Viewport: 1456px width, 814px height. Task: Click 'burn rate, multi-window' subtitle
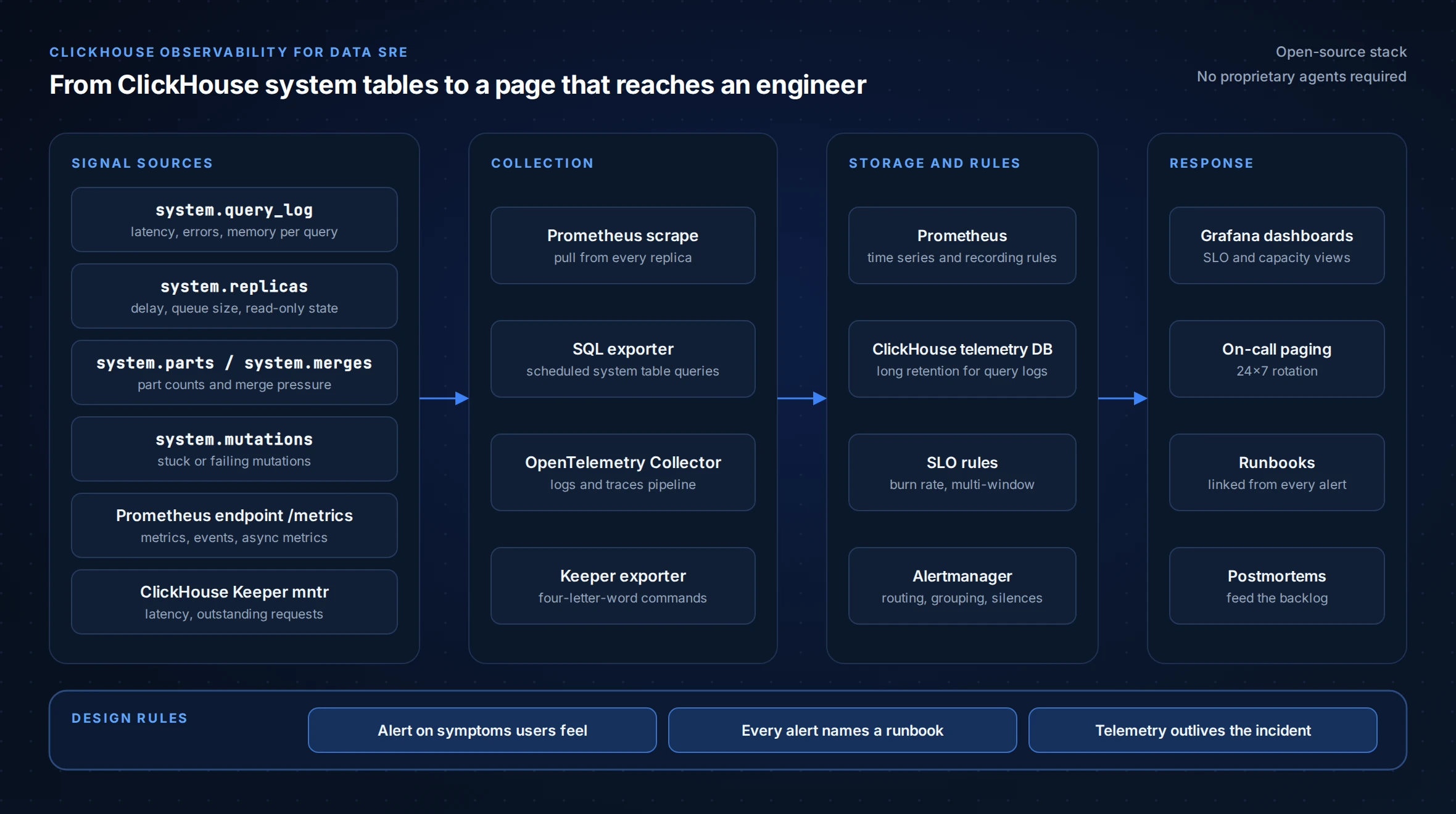click(x=962, y=485)
